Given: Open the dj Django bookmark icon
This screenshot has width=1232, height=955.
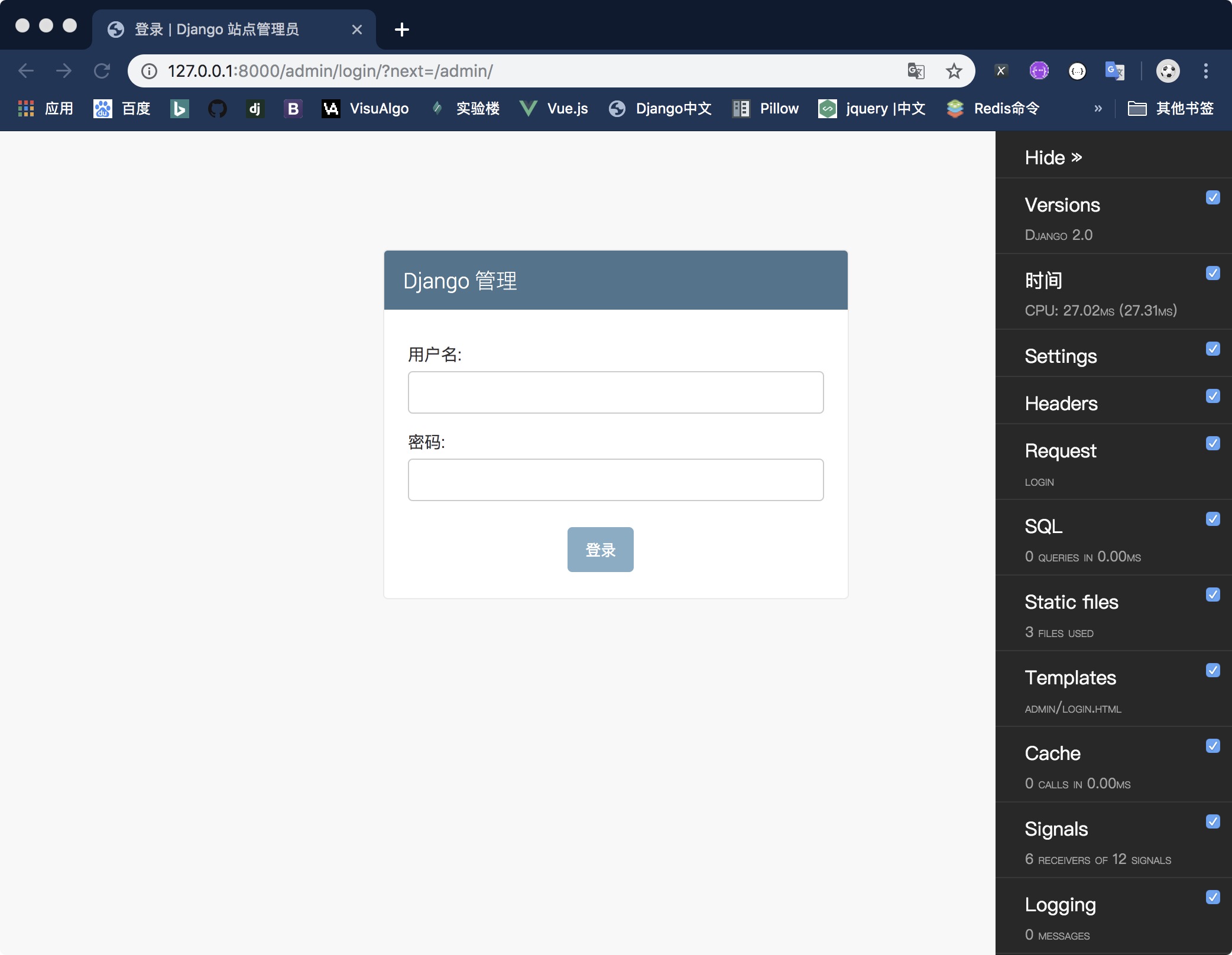Looking at the screenshot, I should 255,109.
